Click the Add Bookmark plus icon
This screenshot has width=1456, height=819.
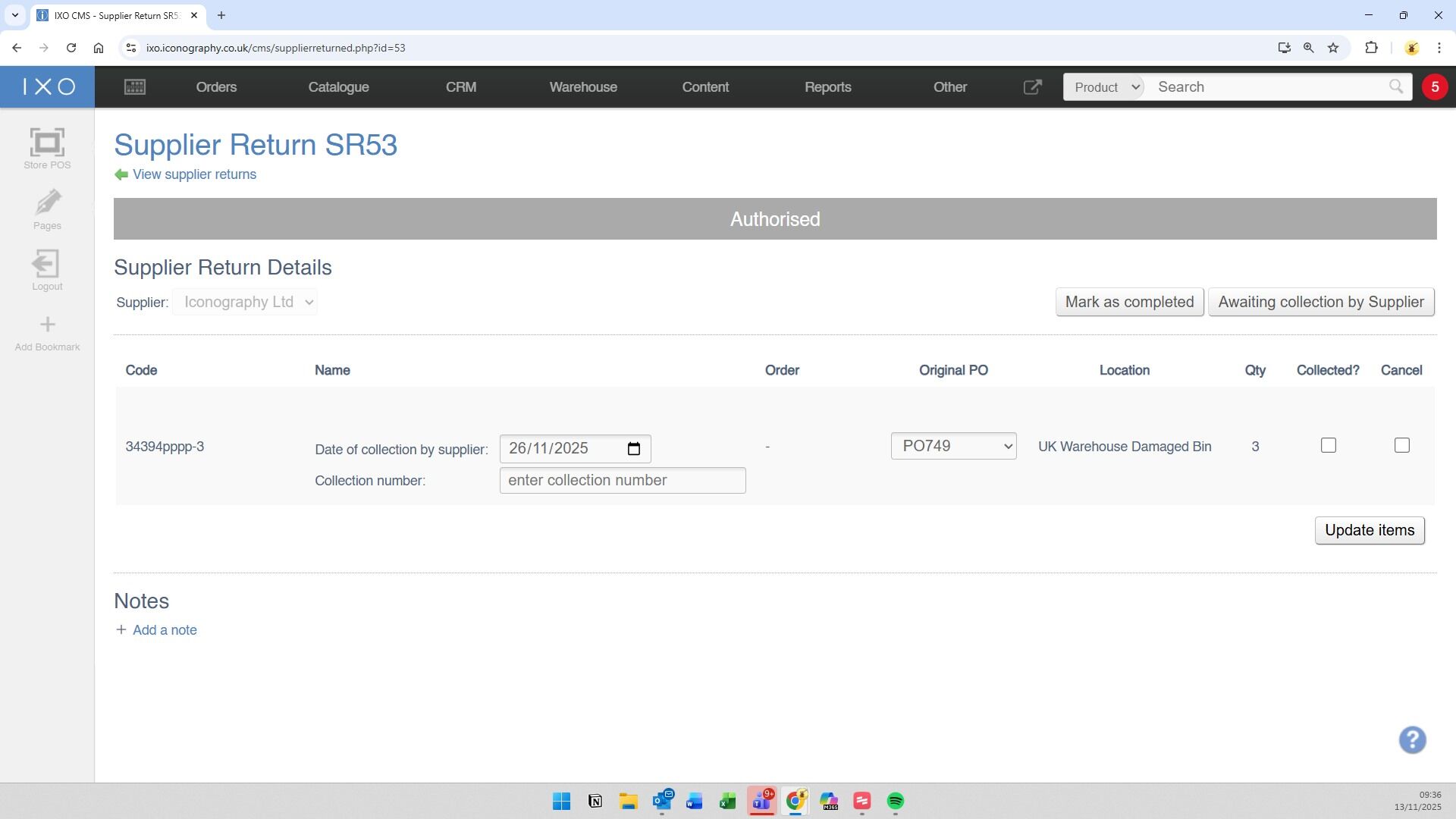pos(47,325)
